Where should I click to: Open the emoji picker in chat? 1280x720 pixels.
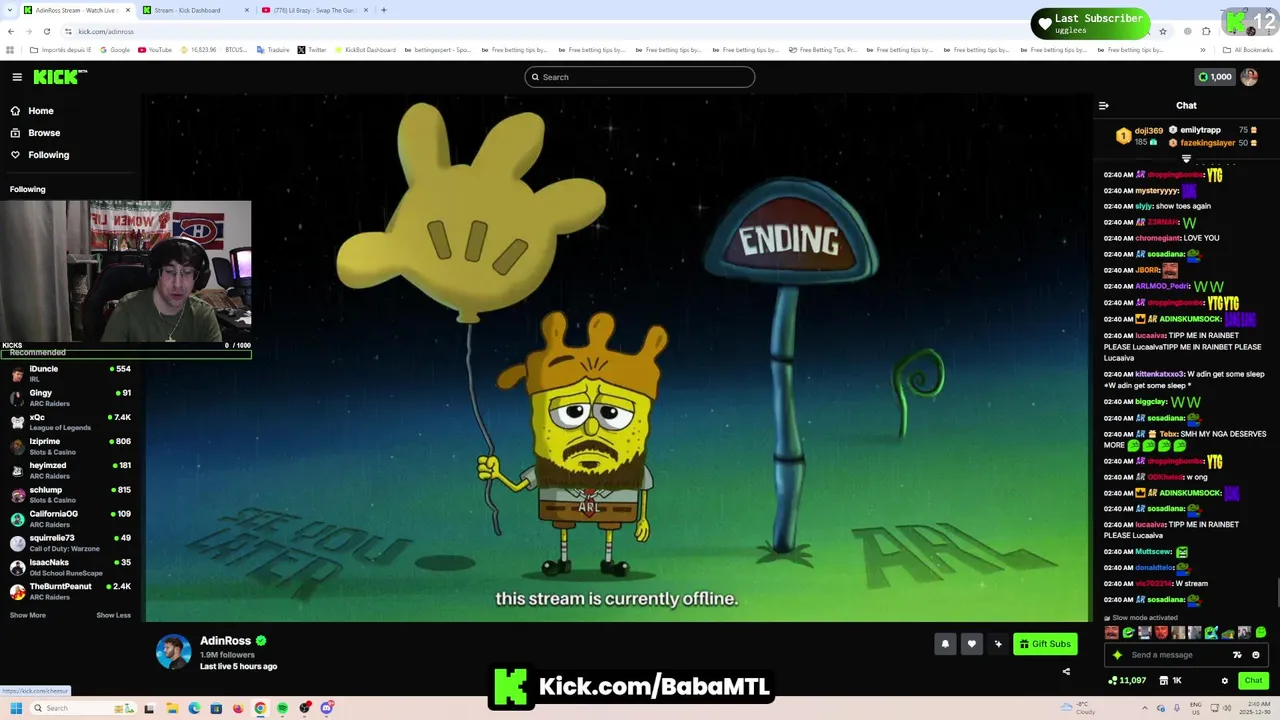point(1256,655)
